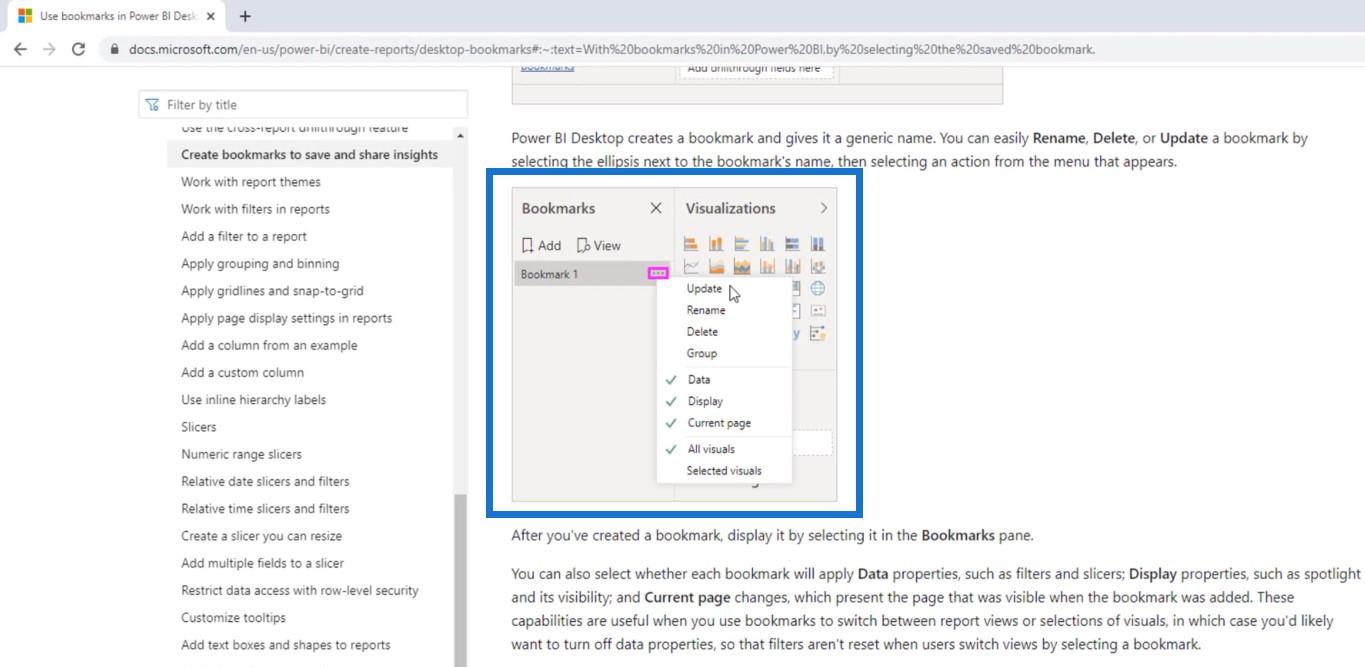Open the 'Numeric range slicers' article link

[241, 454]
